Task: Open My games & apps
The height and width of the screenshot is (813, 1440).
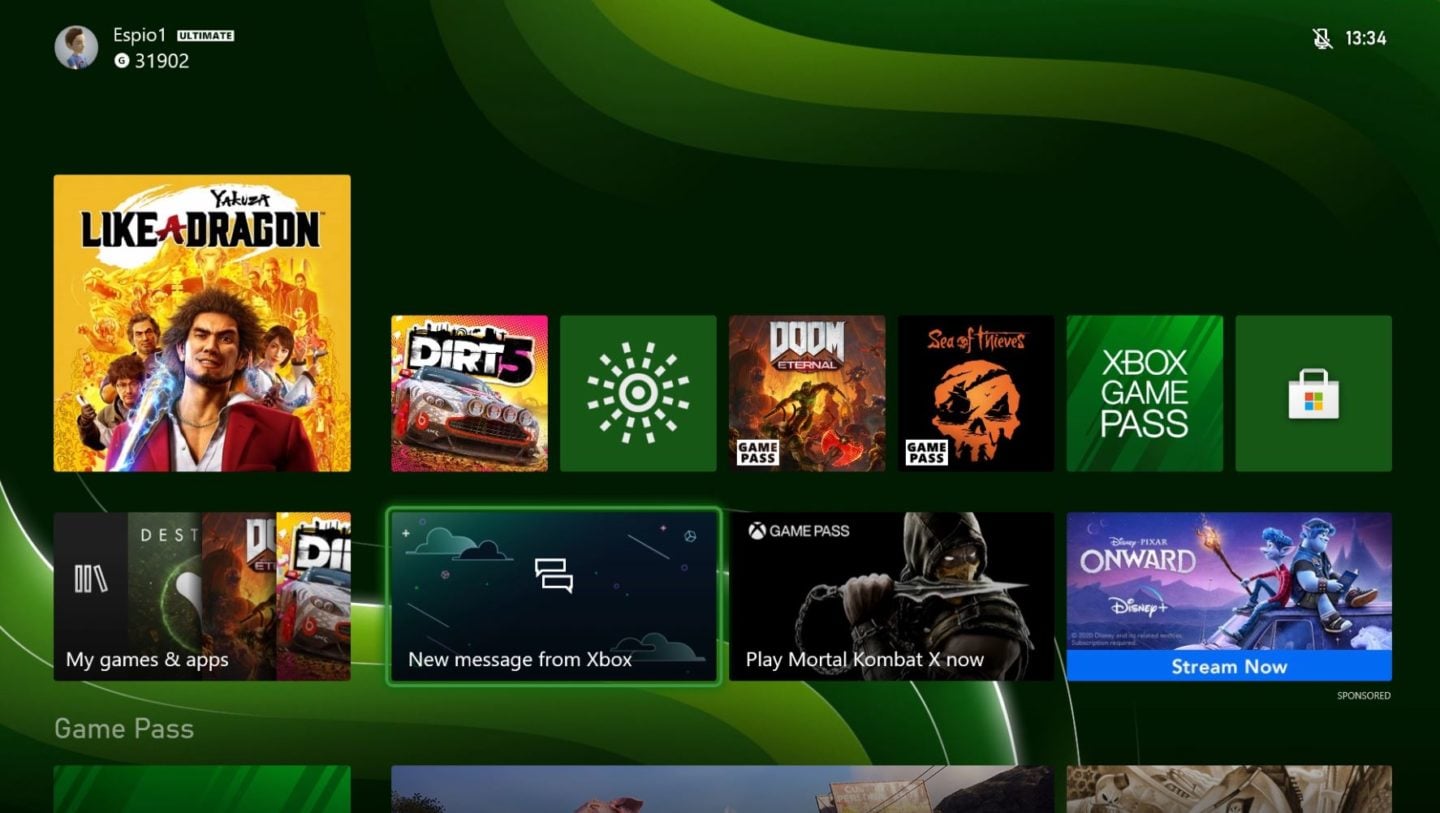Action: pyautogui.click(x=200, y=595)
